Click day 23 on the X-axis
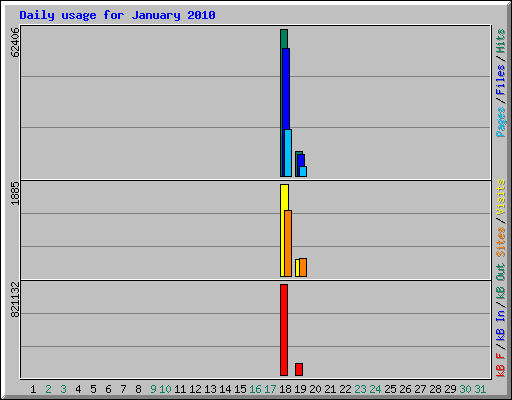512x400 pixels. pos(360,389)
